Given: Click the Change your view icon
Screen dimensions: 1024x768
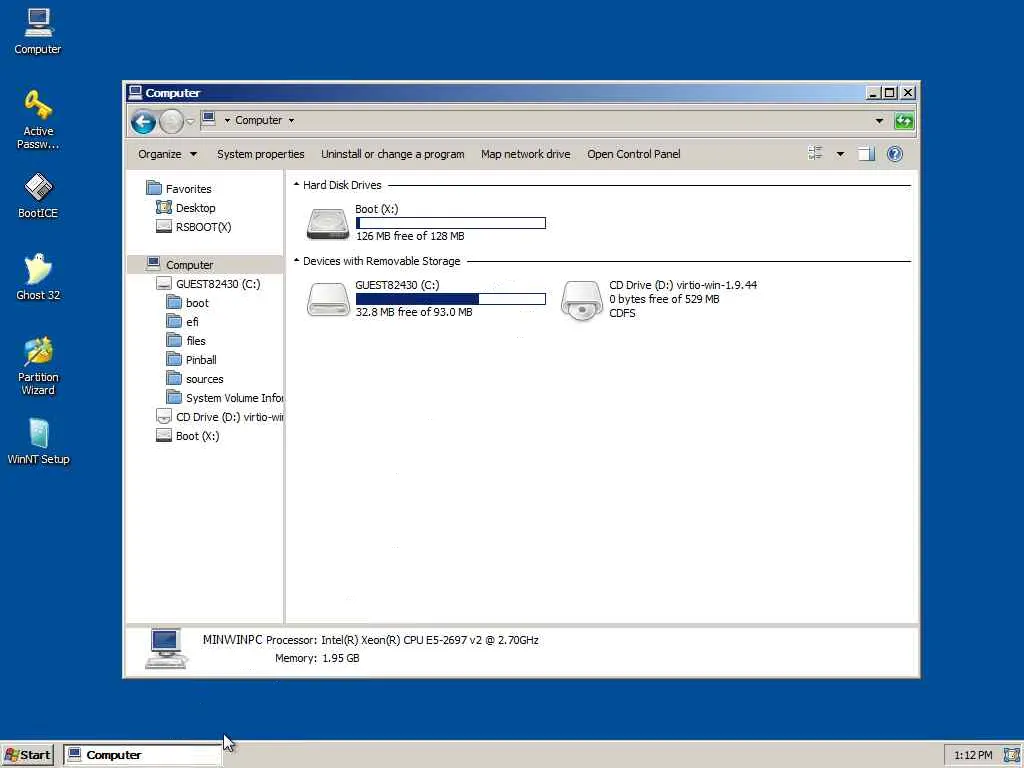Looking at the screenshot, I should tap(815, 153).
